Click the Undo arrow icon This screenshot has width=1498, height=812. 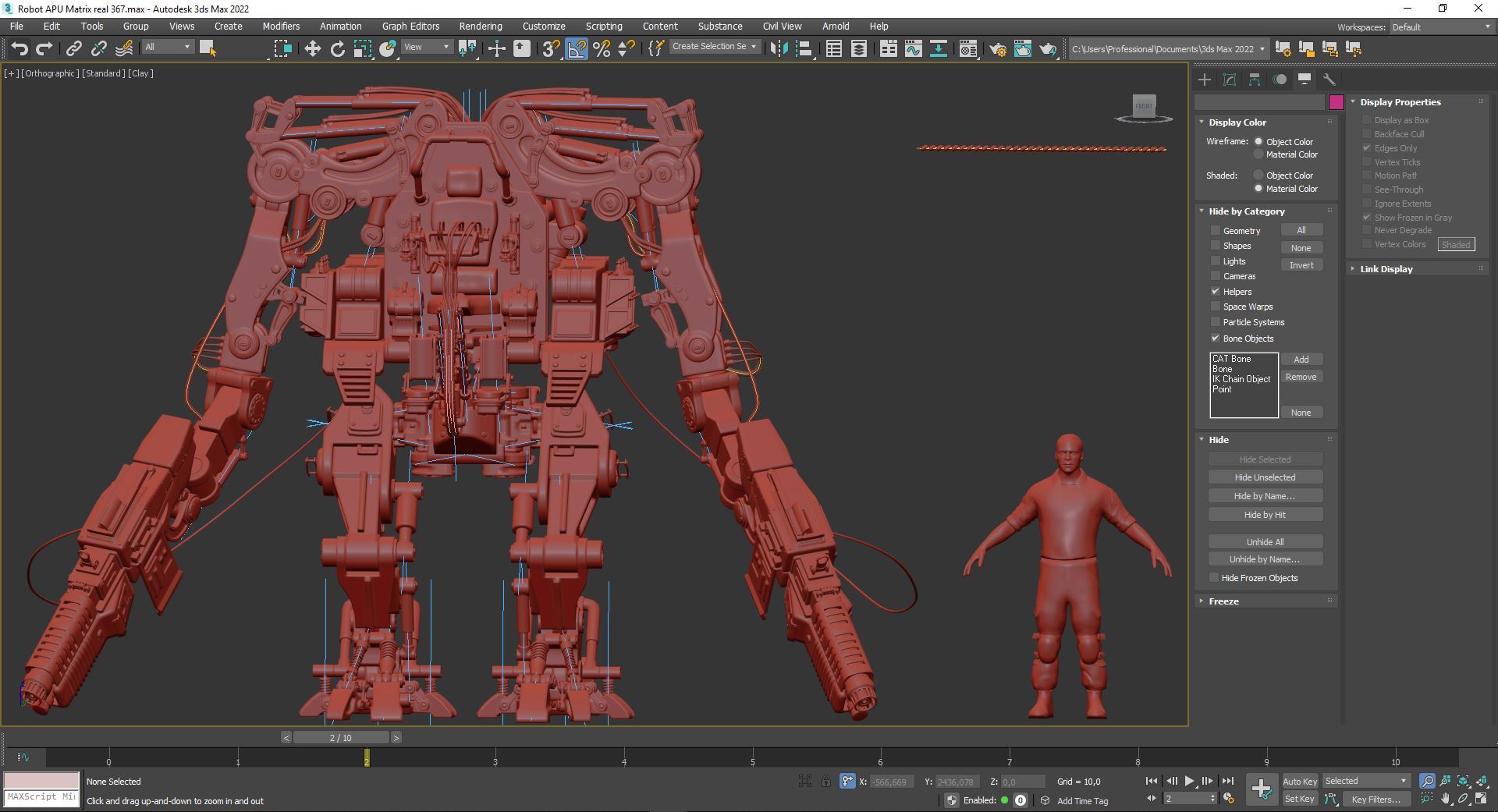(19, 49)
